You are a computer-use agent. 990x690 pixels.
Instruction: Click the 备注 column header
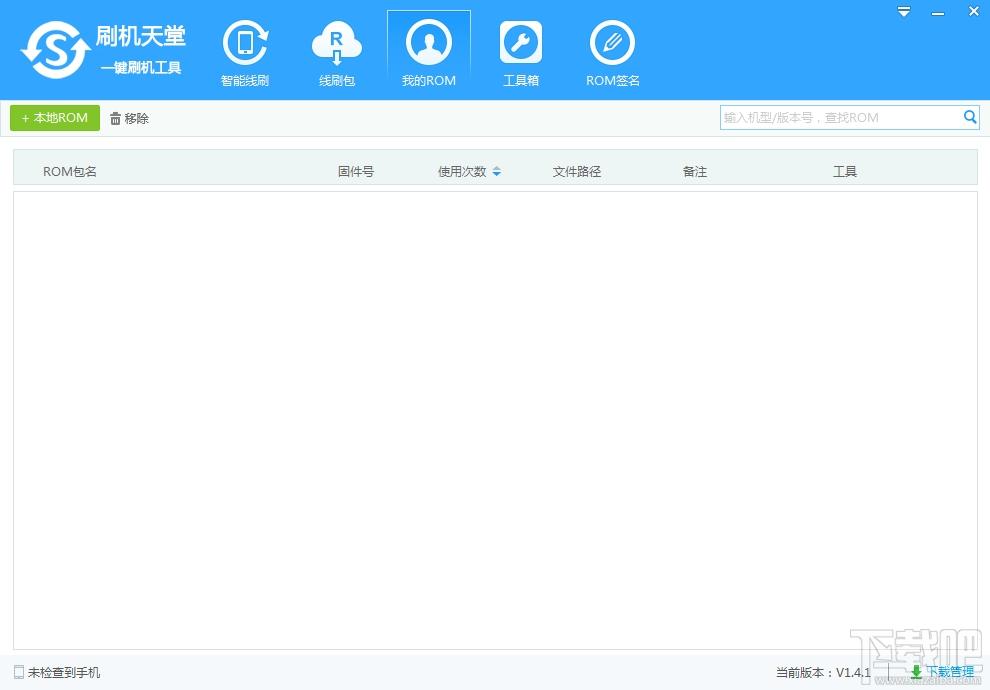[695, 172]
